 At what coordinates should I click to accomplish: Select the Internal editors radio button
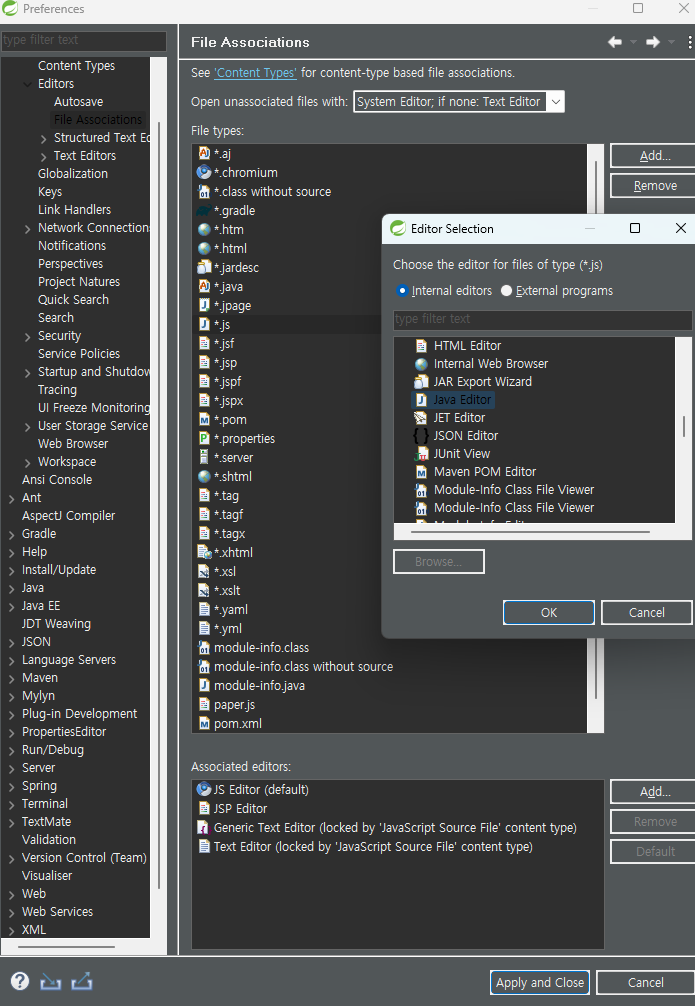[x=402, y=291]
